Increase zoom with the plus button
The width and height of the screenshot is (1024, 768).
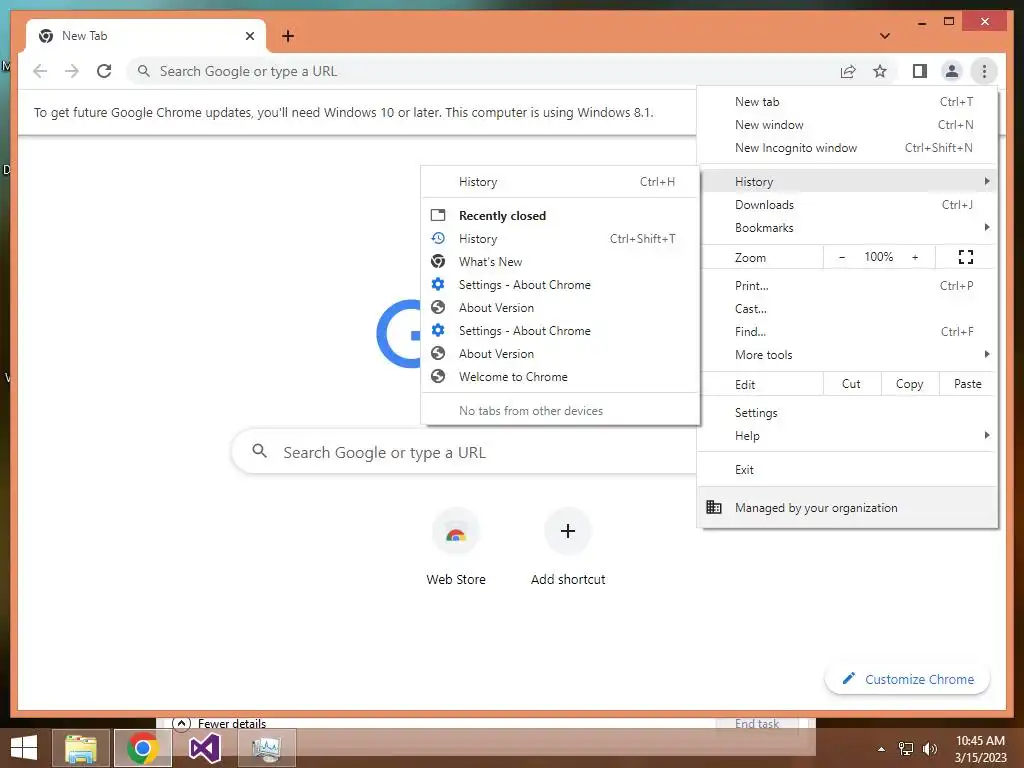[x=915, y=257]
